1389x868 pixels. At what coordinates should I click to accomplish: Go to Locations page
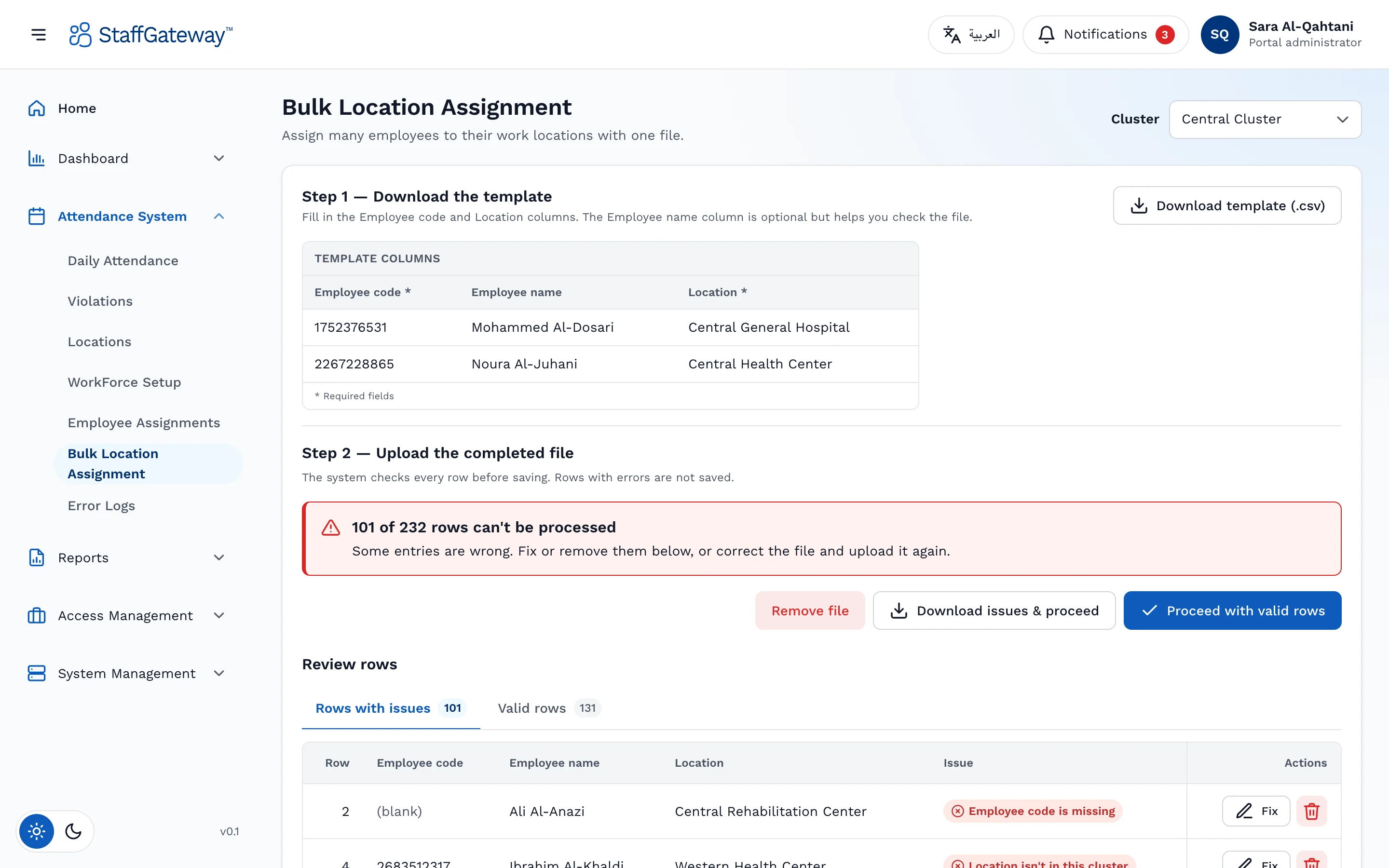coord(99,342)
